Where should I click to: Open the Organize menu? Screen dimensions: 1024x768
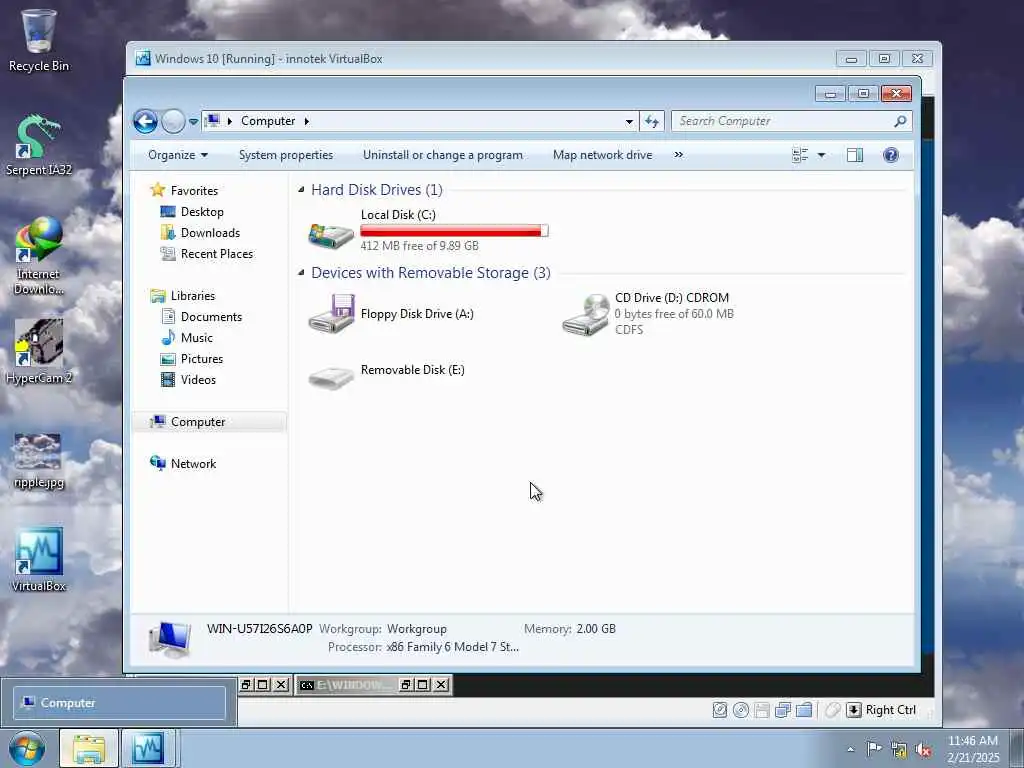coord(178,155)
